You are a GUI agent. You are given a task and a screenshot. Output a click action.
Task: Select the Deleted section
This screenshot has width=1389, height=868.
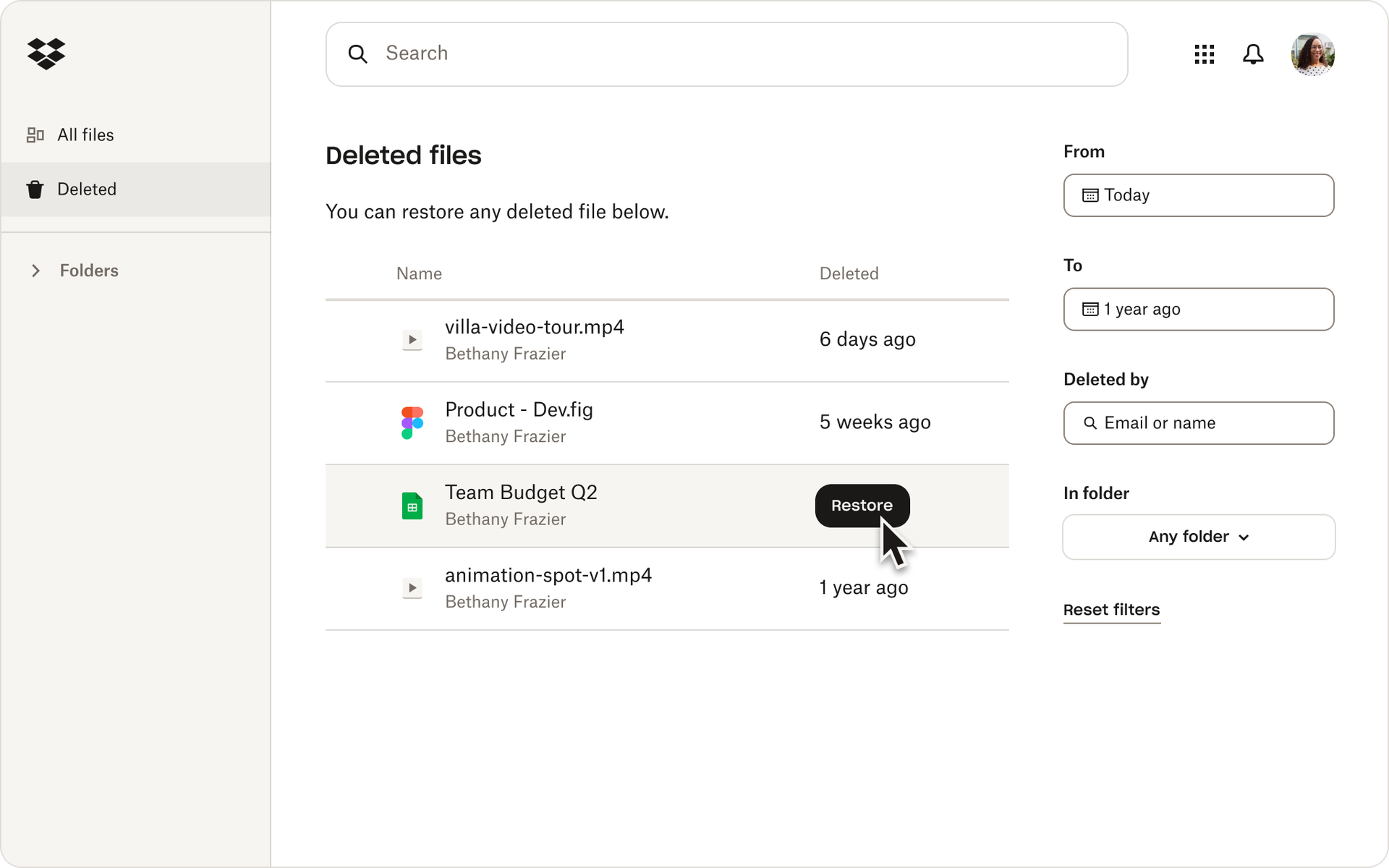click(x=86, y=189)
